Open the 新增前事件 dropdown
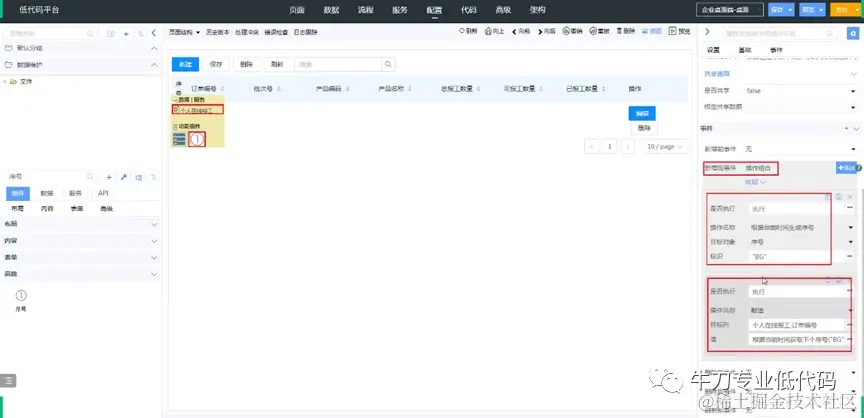 tap(801, 149)
